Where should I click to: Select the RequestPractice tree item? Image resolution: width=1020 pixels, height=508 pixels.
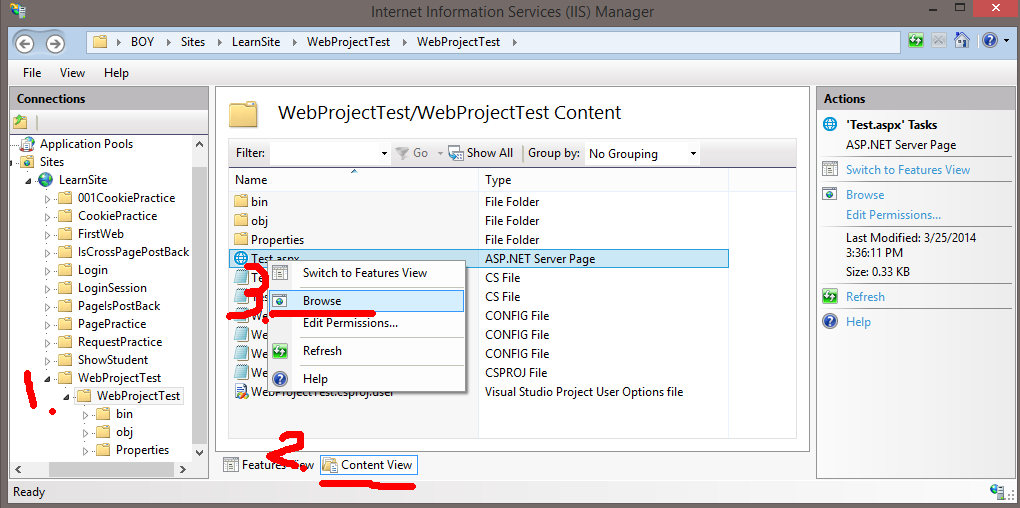point(120,342)
